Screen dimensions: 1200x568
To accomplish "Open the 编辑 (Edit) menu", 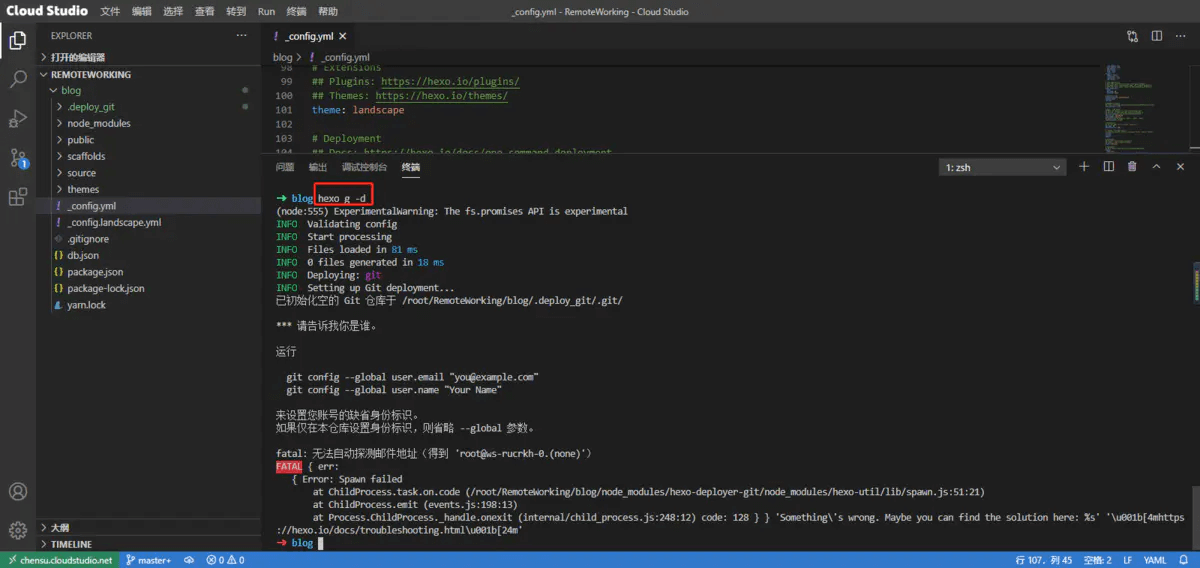I will (x=142, y=11).
